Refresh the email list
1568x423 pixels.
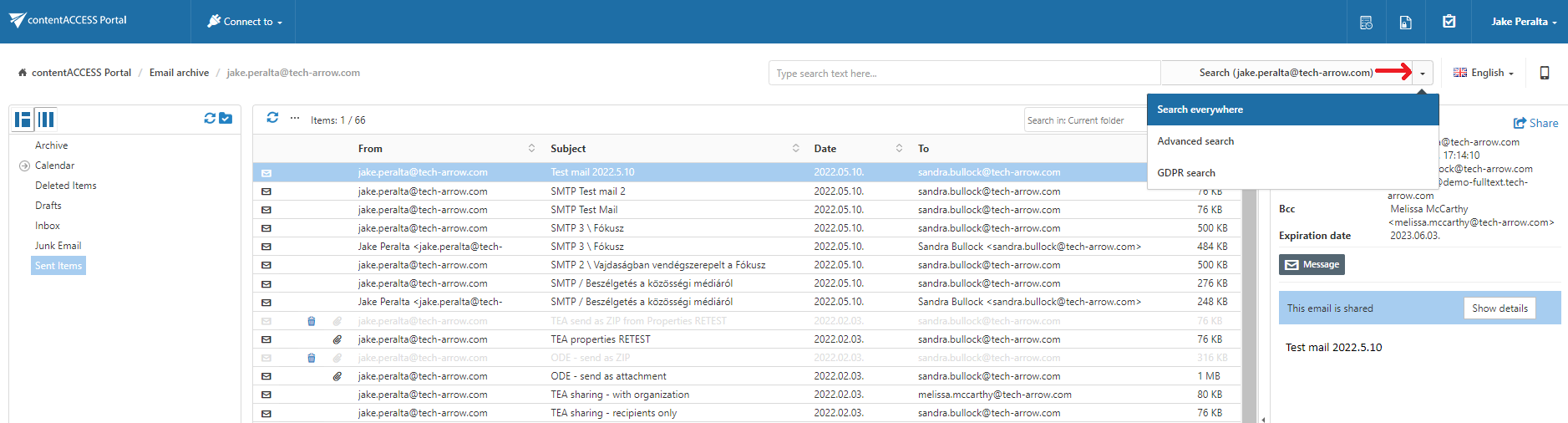(x=272, y=118)
